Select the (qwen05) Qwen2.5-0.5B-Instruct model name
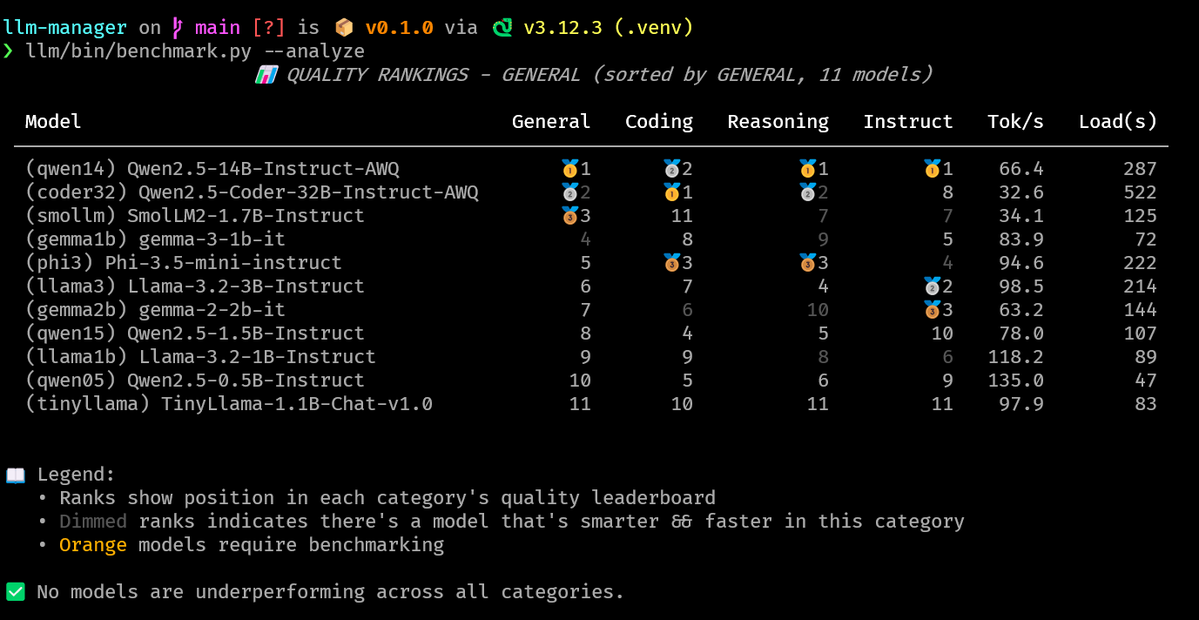Viewport: 1199px width, 620px height. point(195,380)
